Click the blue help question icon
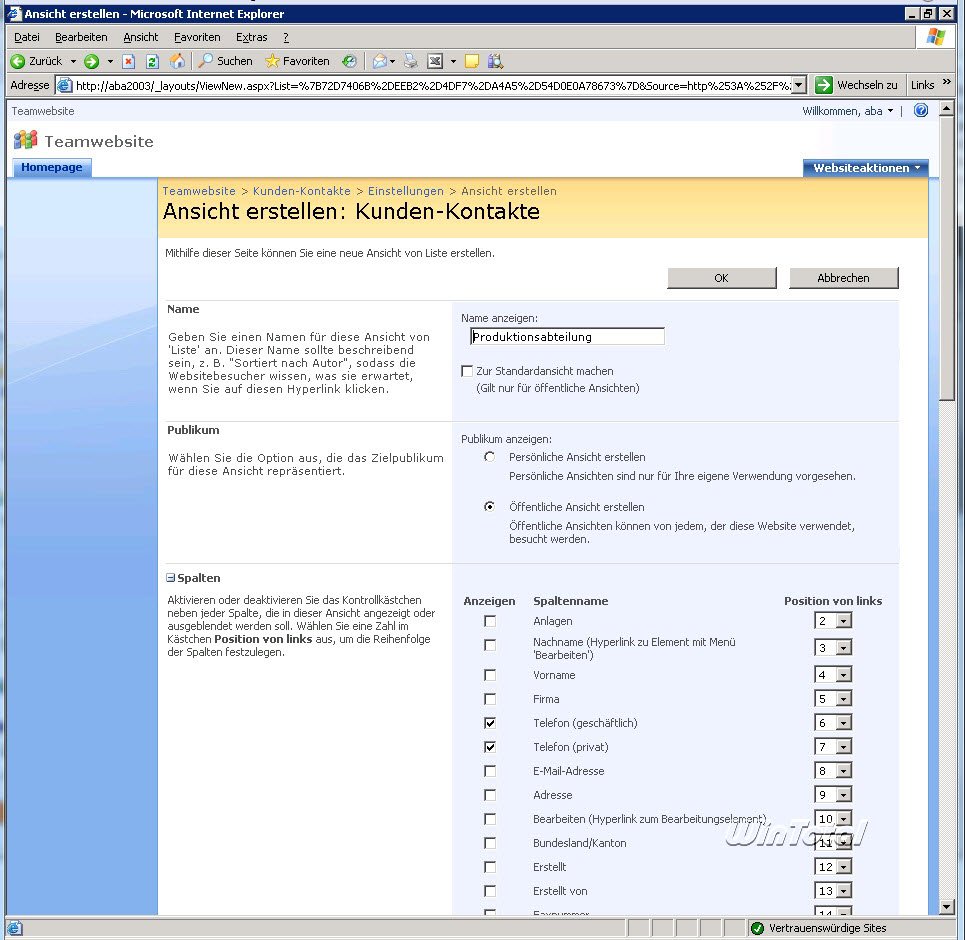The width and height of the screenshot is (965, 940). [x=921, y=110]
